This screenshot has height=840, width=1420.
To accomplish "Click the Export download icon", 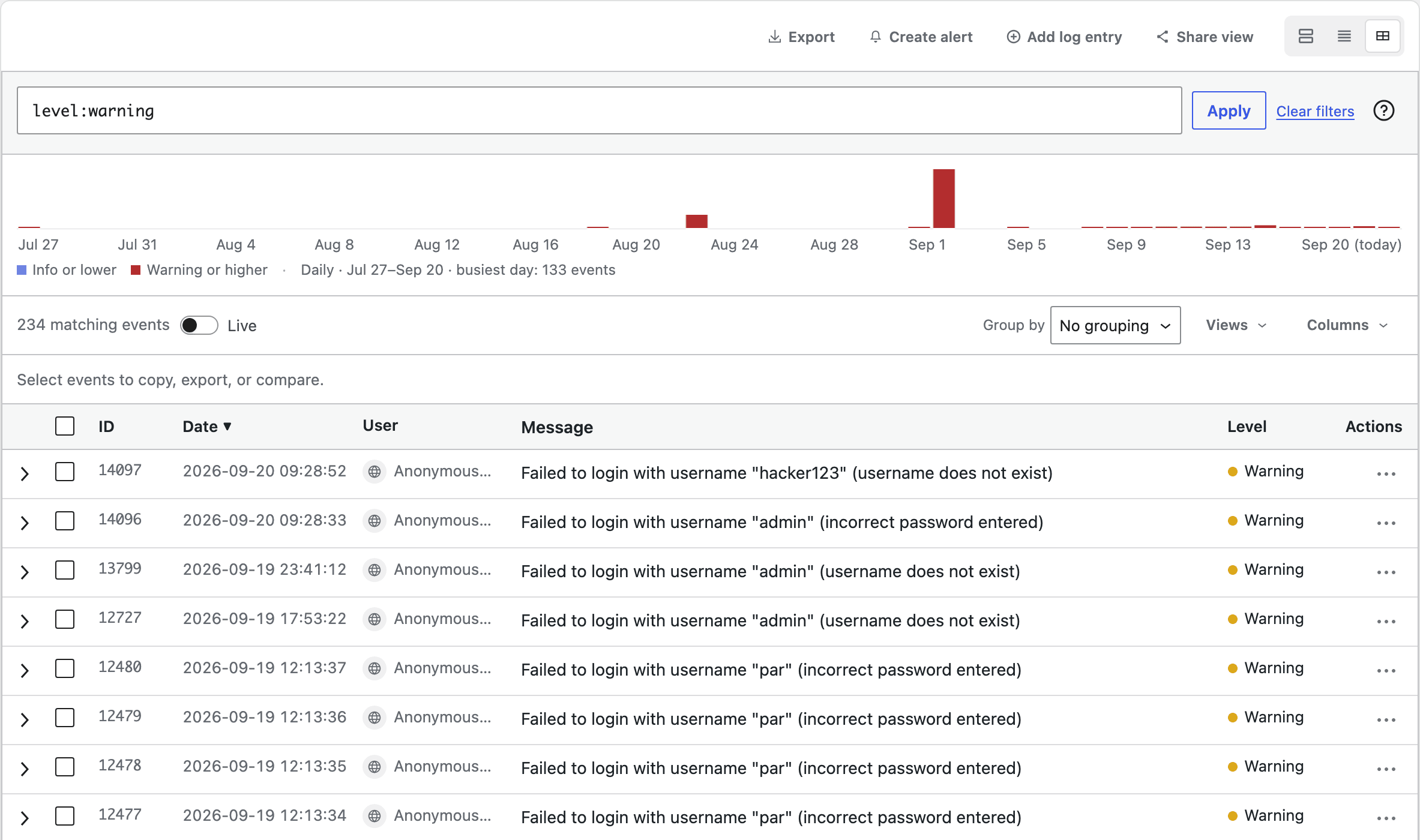I will point(775,37).
